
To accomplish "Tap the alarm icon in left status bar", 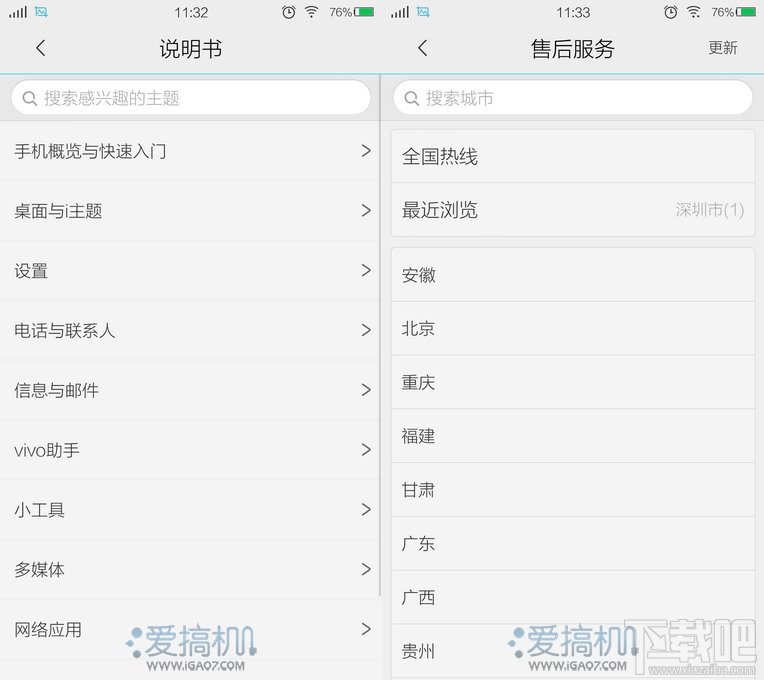I will (x=288, y=12).
